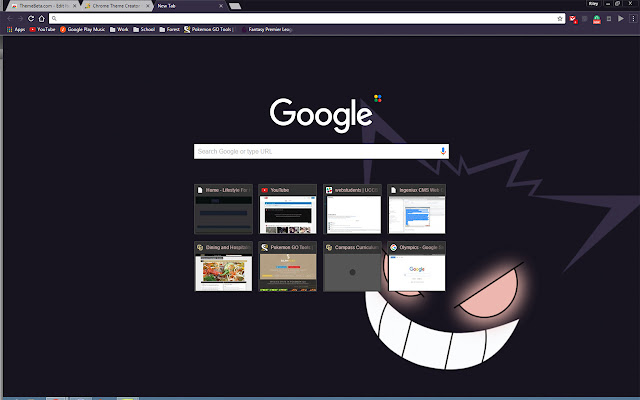
Task: Open the red checkmark mail extension
Action: click(573, 19)
